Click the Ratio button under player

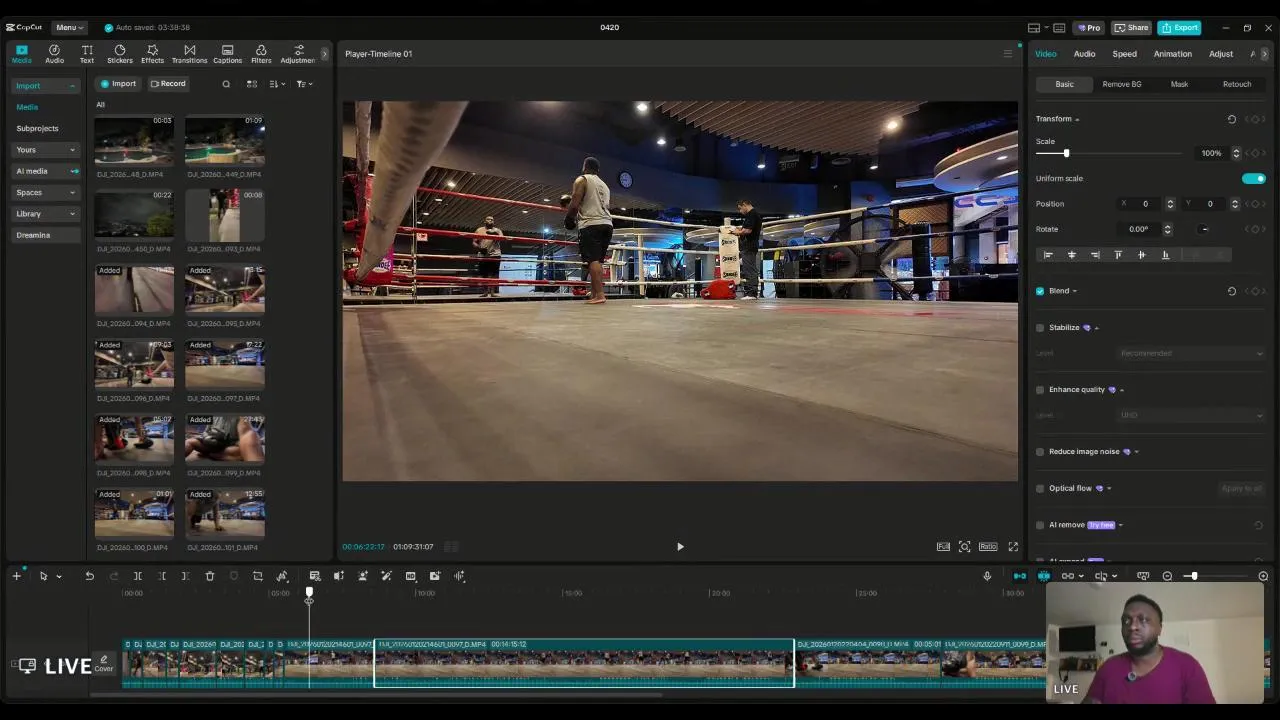(x=988, y=547)
